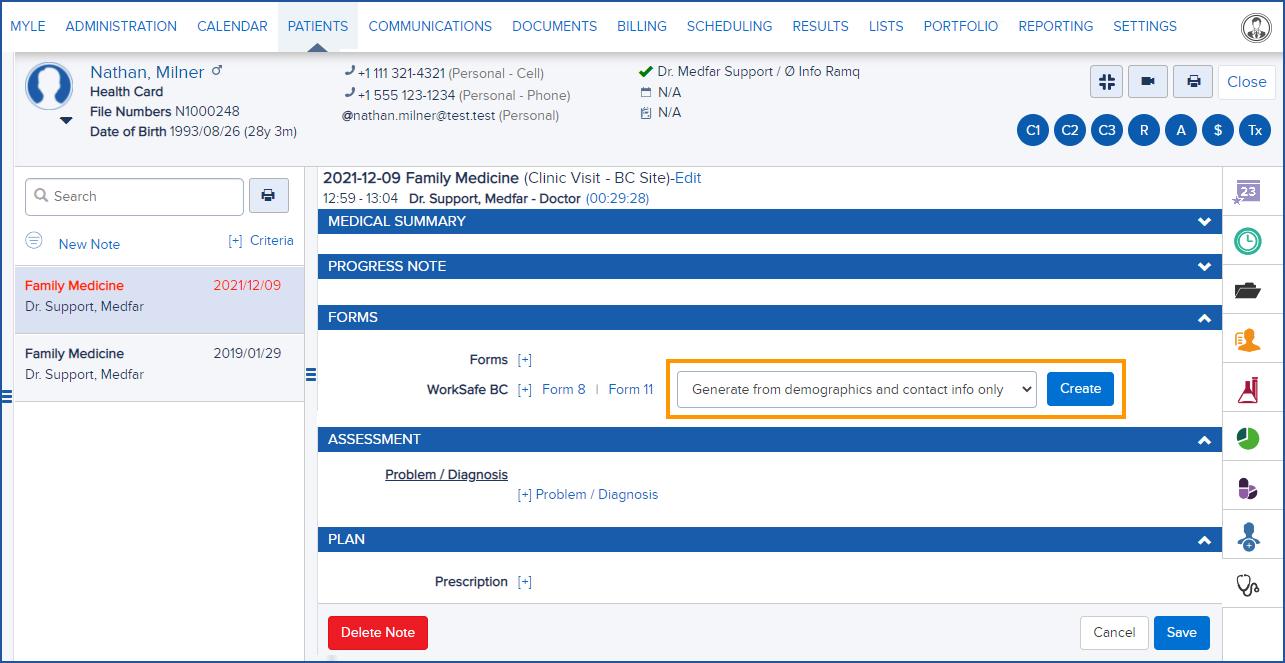Open the calendar appointments icon in right sidebar
This screenshot has width=1285, height=663.
tap(1248, 192)
